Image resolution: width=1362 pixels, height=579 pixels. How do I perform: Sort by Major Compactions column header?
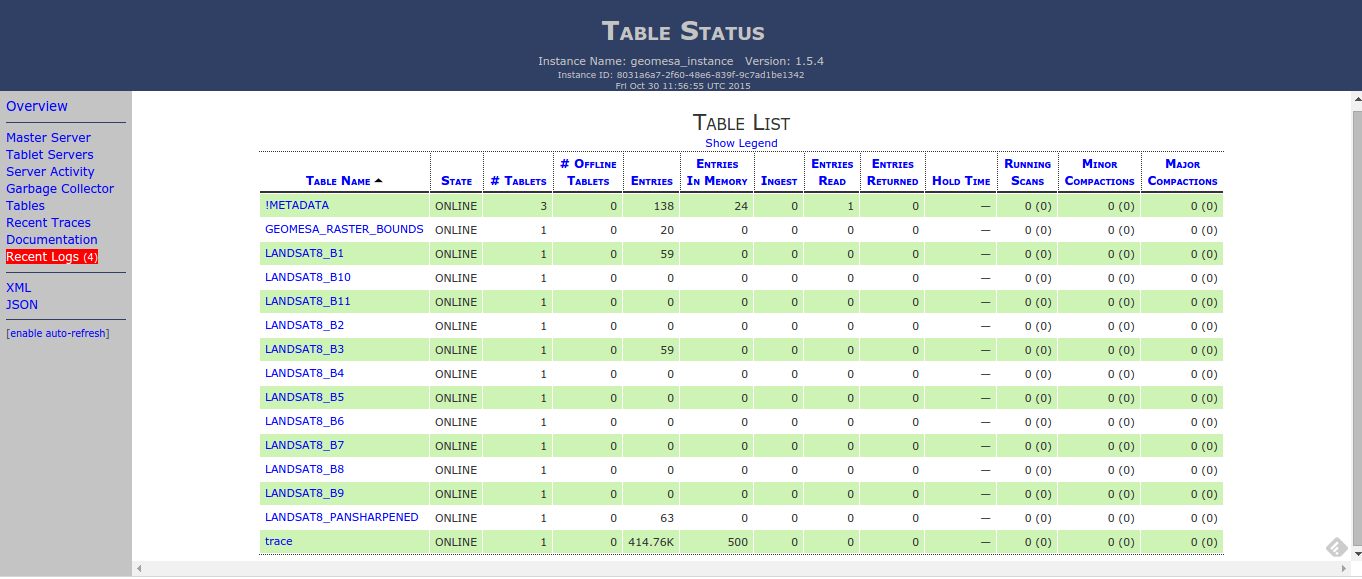click(1182, 172)
